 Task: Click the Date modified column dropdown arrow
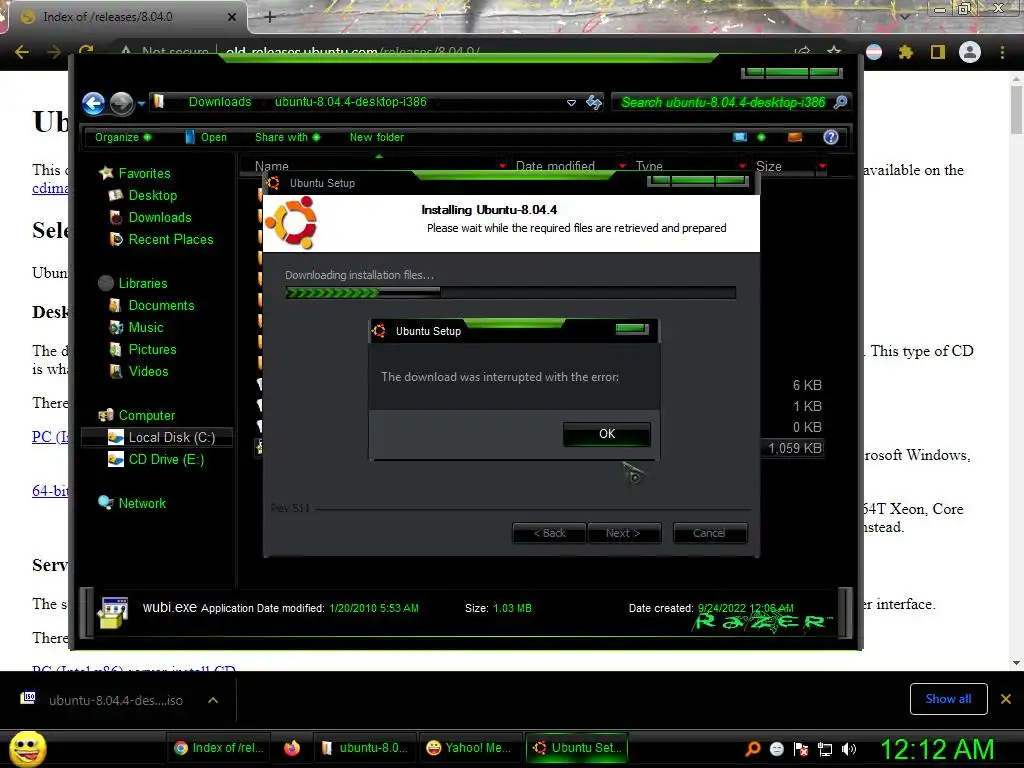point(622,166)
